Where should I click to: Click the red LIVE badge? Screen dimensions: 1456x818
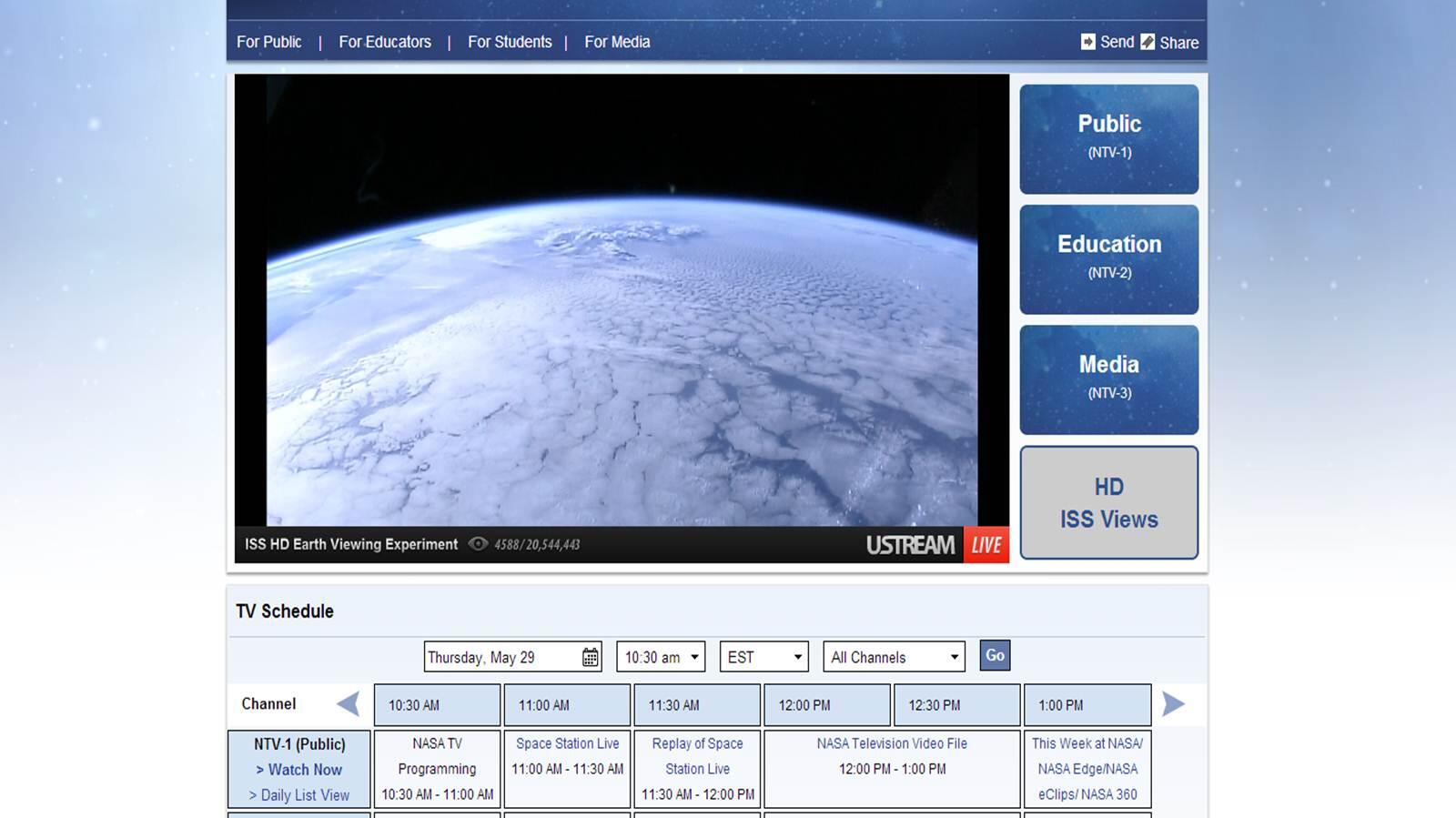click(x=986, y=545)
